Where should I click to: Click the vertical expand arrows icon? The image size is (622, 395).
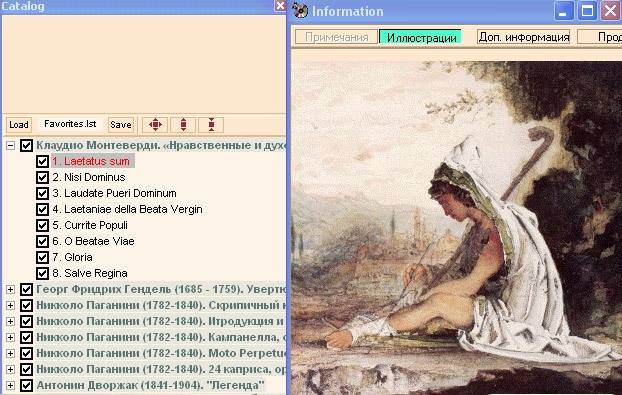coord(183,125)
